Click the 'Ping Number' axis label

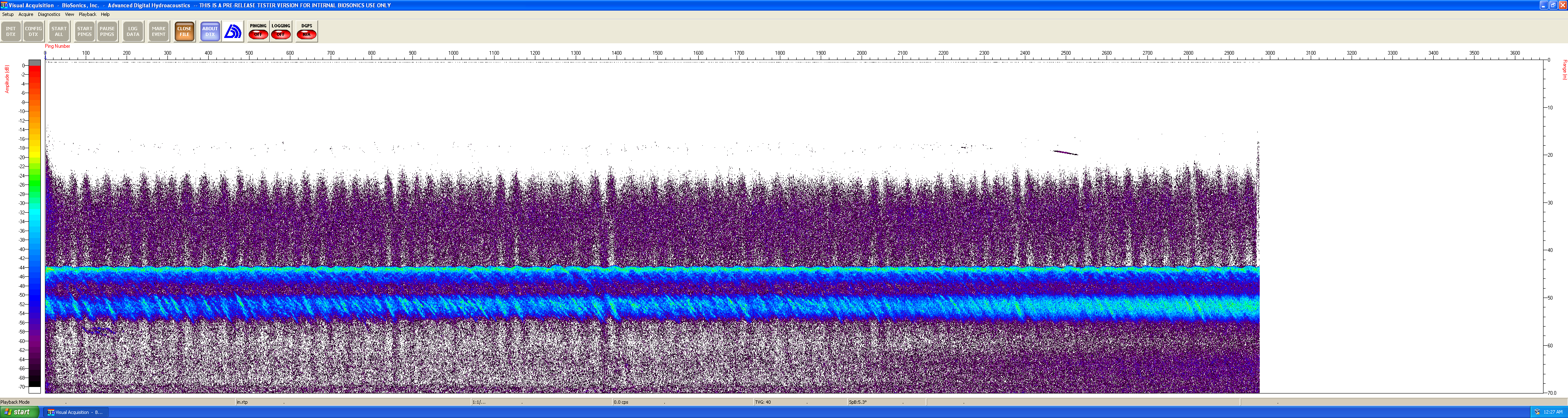[x=58, y=46]
